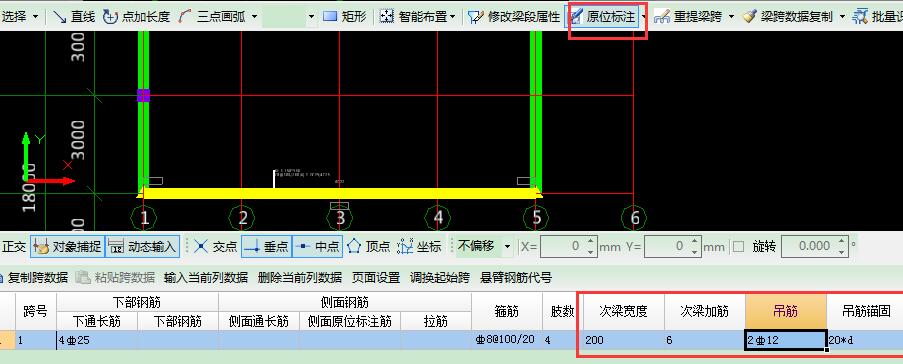This screenshot has width=903, height=364.
Task: Toggle 对象捕捉 object snap
Action: [67, 247]
